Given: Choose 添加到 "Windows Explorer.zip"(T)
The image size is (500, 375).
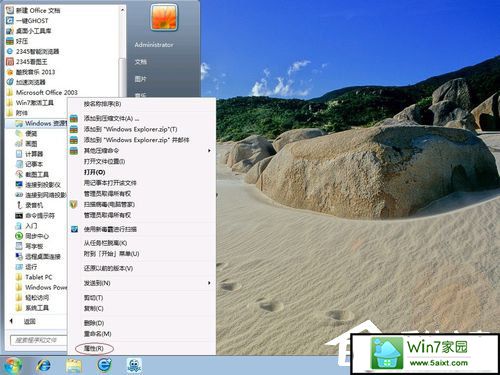Looking at the screenshot, I should pos(130,129).
